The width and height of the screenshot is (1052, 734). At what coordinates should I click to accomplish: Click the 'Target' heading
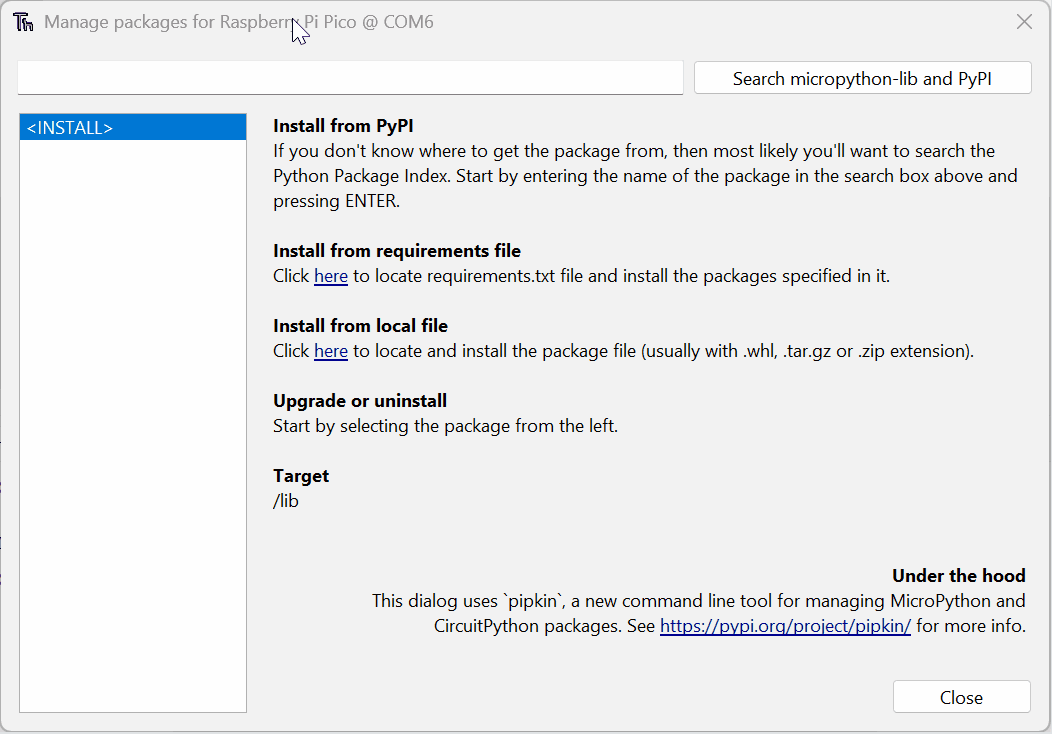tap(301, 476)
